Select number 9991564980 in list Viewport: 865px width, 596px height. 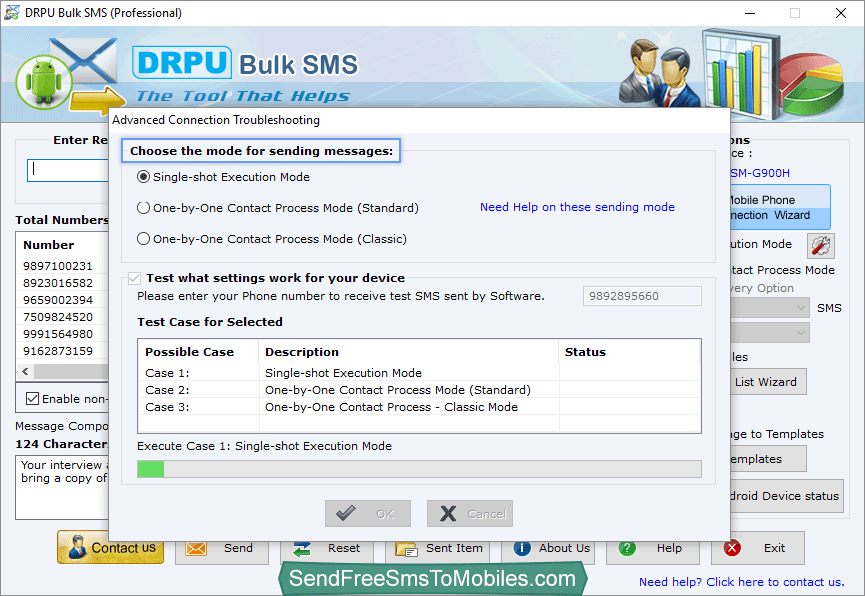tap(58, 334)
